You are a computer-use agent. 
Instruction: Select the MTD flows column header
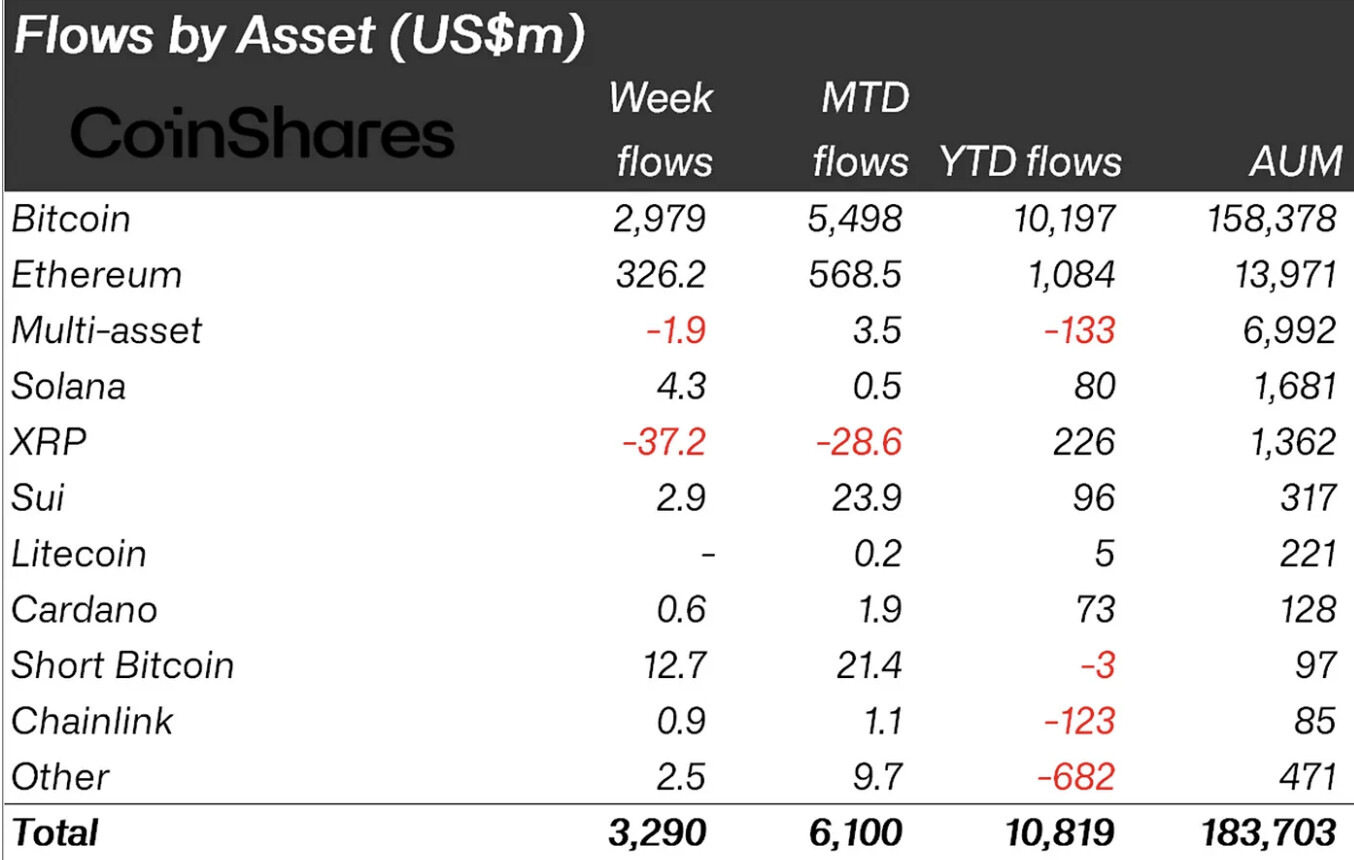(860, 129)
